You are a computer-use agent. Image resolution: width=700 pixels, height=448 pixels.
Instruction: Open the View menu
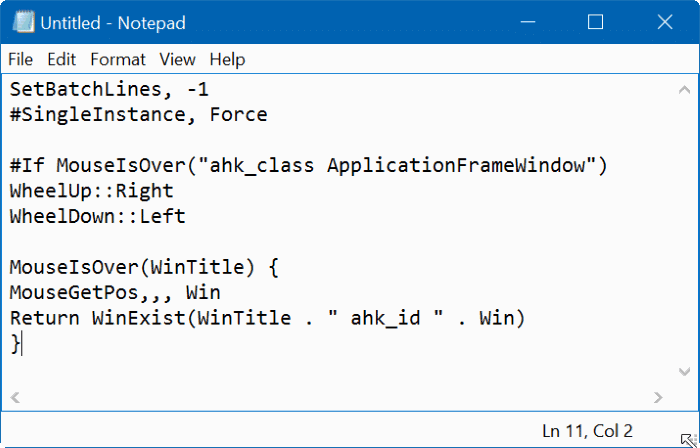177,59
